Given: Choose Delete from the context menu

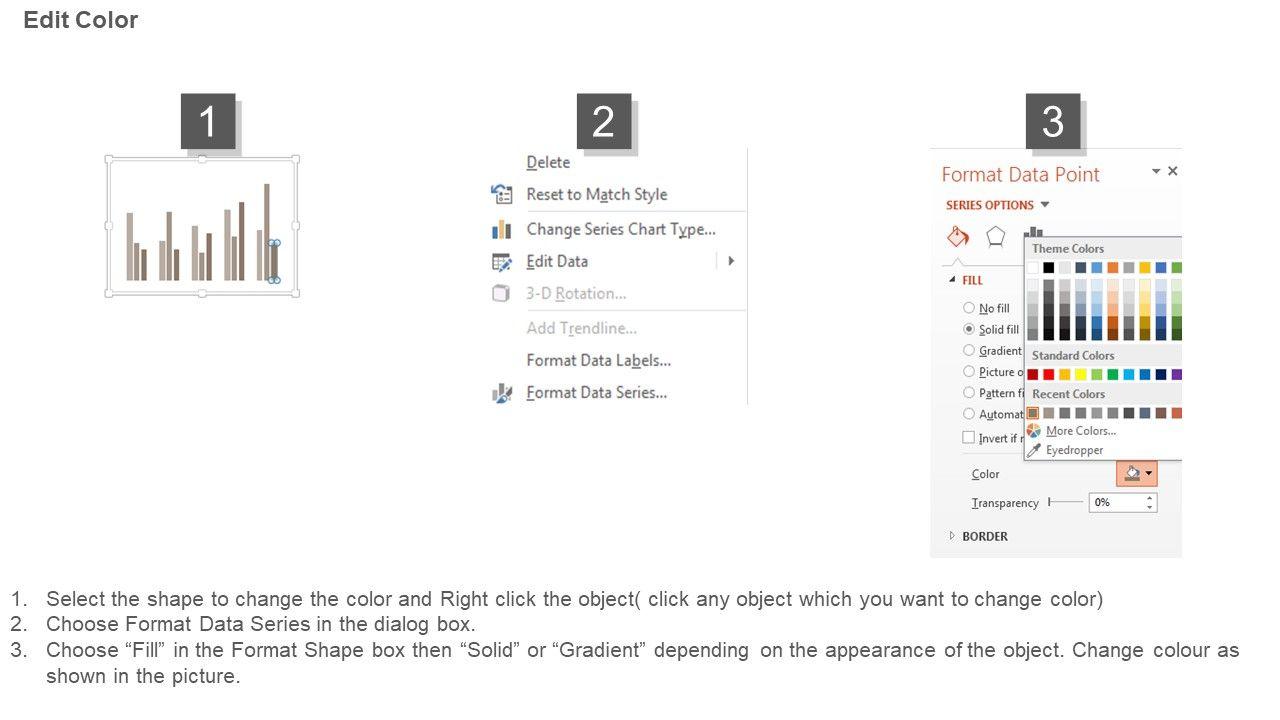Looking at the screenshot, I should [x=548, y=162].
